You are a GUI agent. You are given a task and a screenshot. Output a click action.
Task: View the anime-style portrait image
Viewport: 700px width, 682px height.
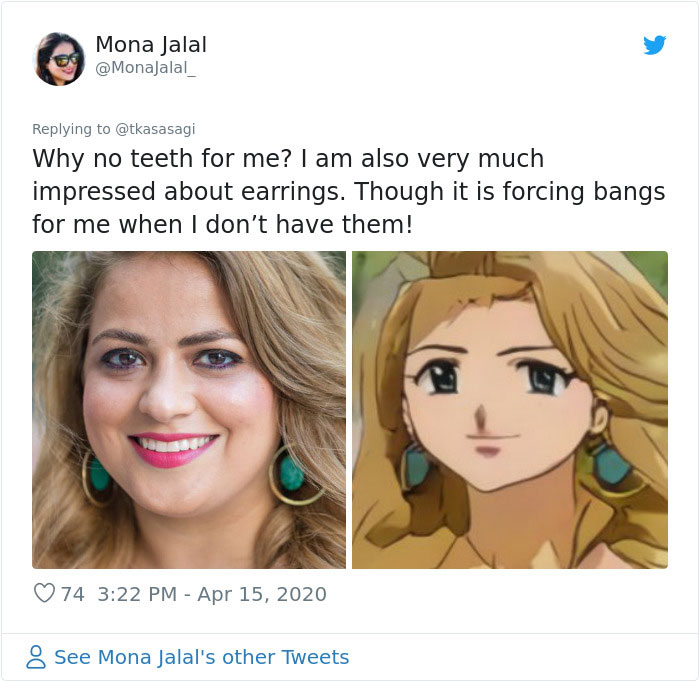[510, 410]
